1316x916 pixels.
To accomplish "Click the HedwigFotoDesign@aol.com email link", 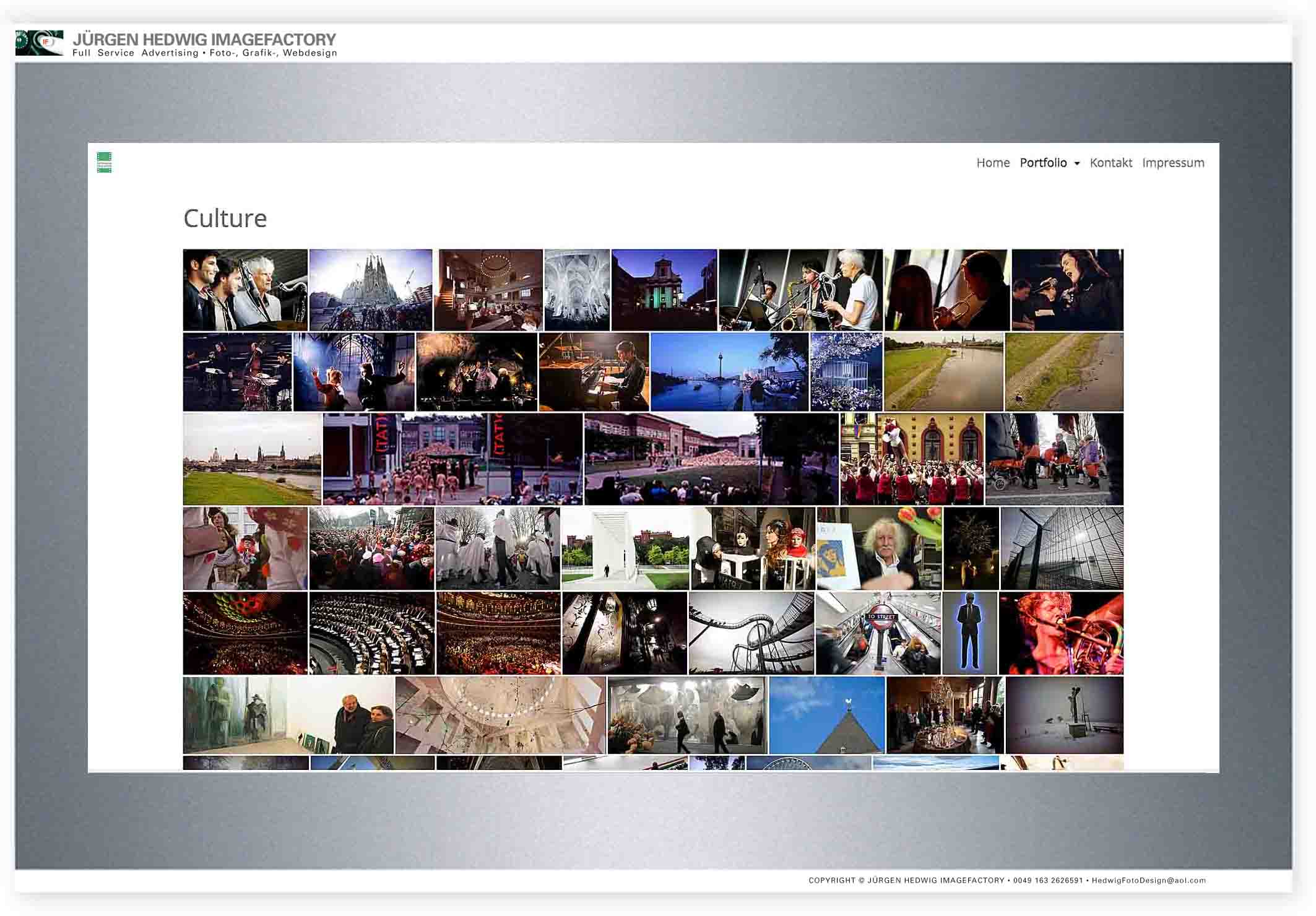I will tap(1148, 880).
